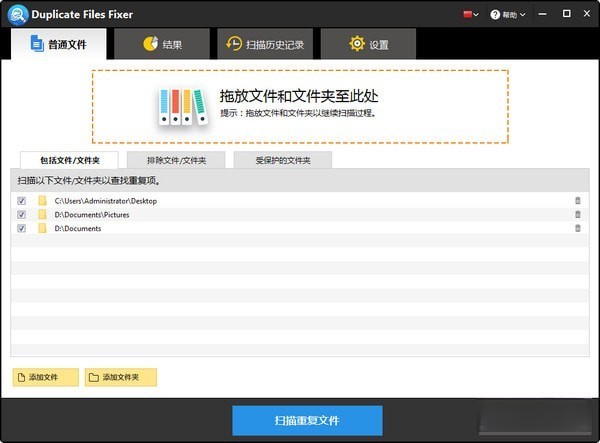Open the 扫描历史记录 tab

click(x=265, y=44)
